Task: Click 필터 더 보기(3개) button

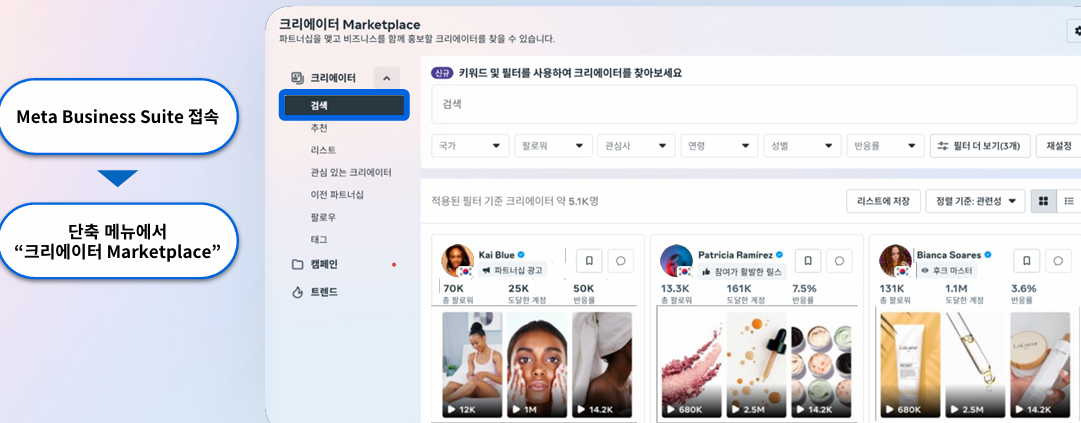Action: (979, 146)
